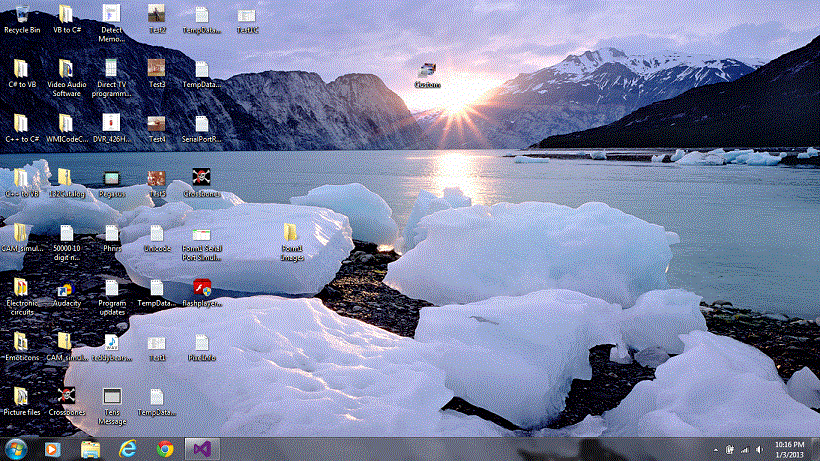Launch Internet Explorer from the taskbar
Viewport: 820px width, 461px height.
128,449
